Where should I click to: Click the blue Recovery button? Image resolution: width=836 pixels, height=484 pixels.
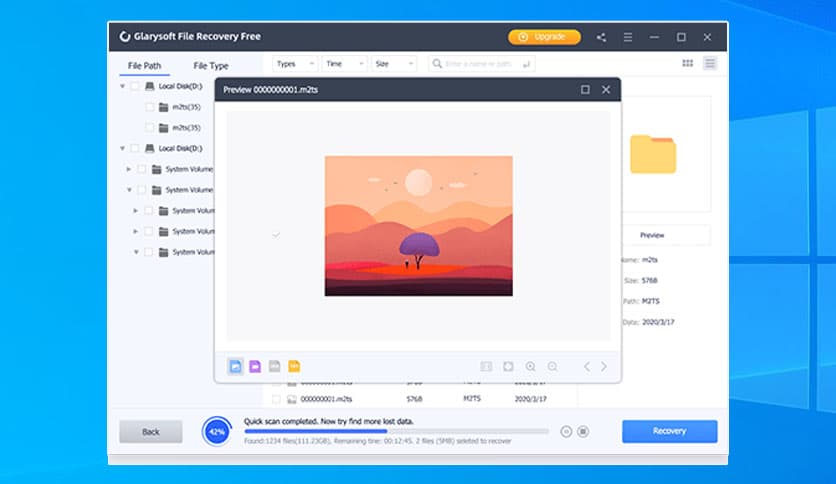pos(670,431)
